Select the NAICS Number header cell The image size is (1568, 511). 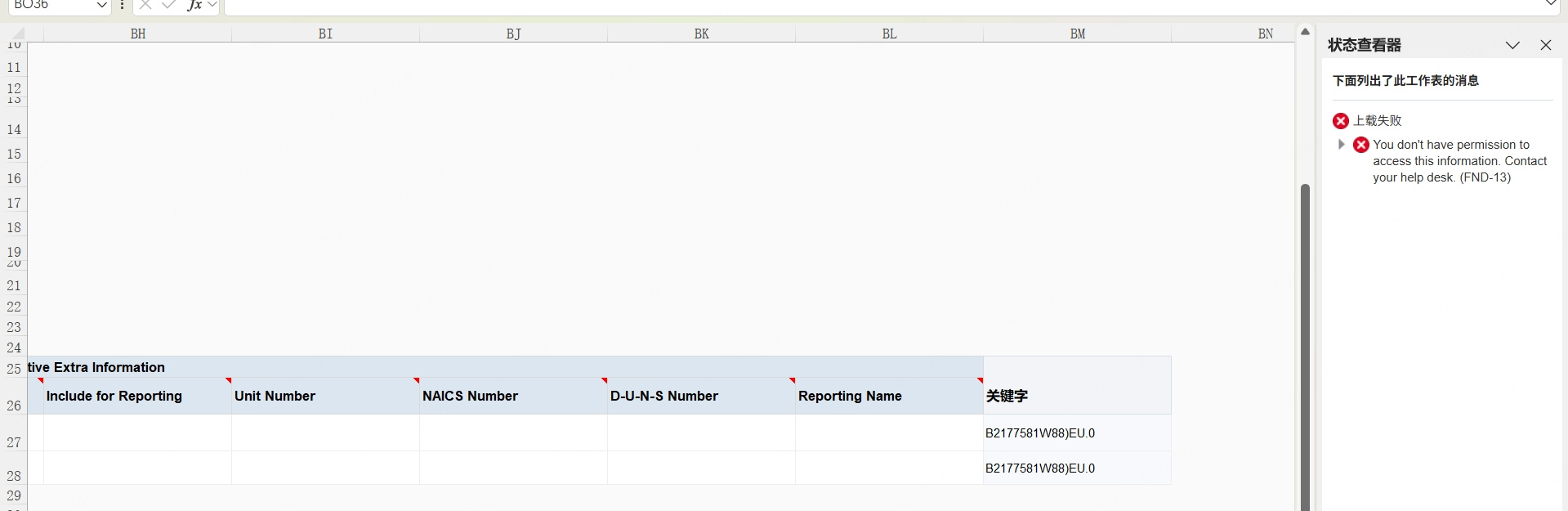(514, 396)
